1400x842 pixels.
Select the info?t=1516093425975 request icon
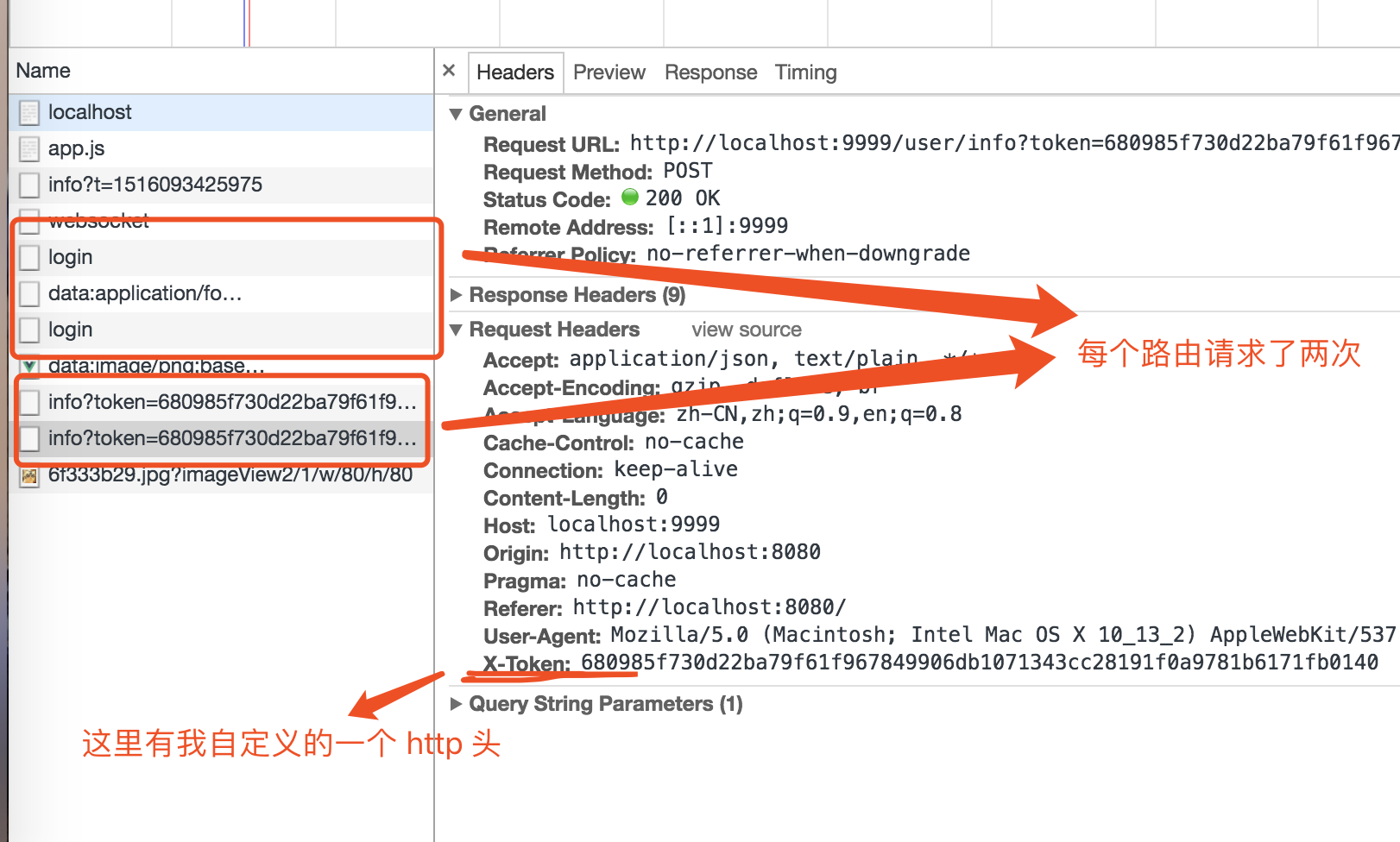click(29, 185)
